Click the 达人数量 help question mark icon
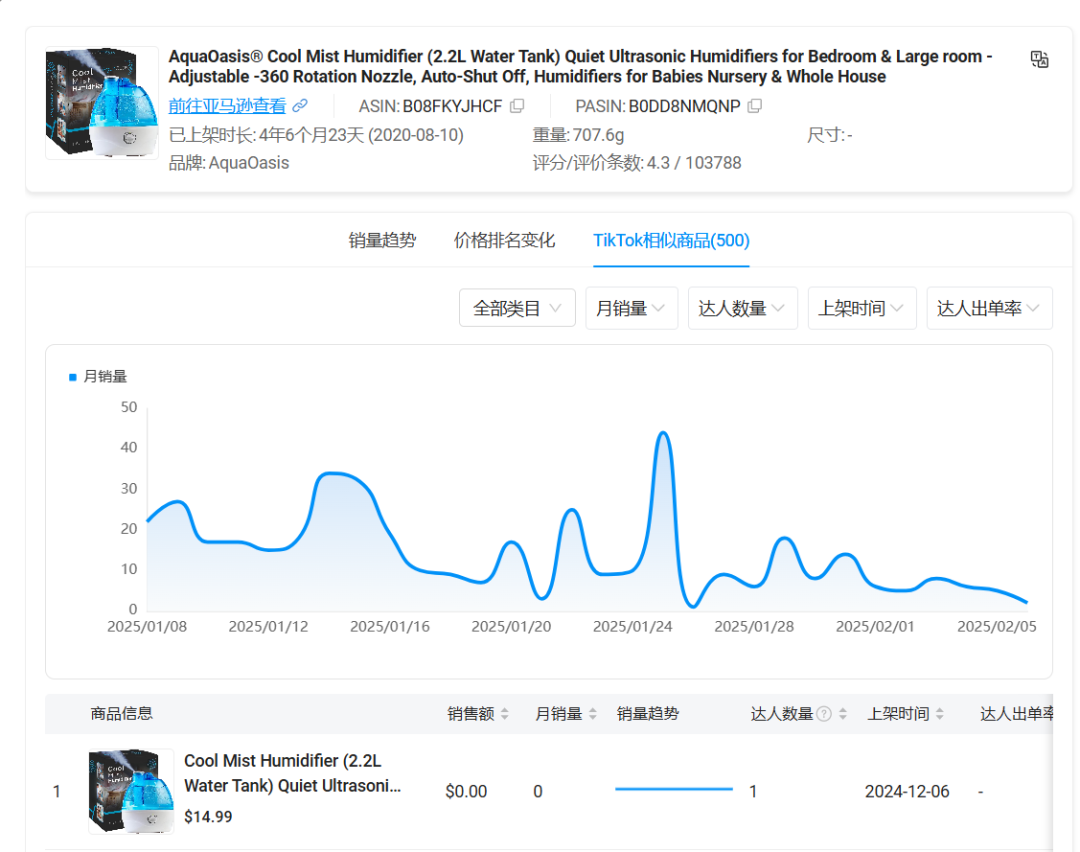1080x852 pixels. click(824, 714)
